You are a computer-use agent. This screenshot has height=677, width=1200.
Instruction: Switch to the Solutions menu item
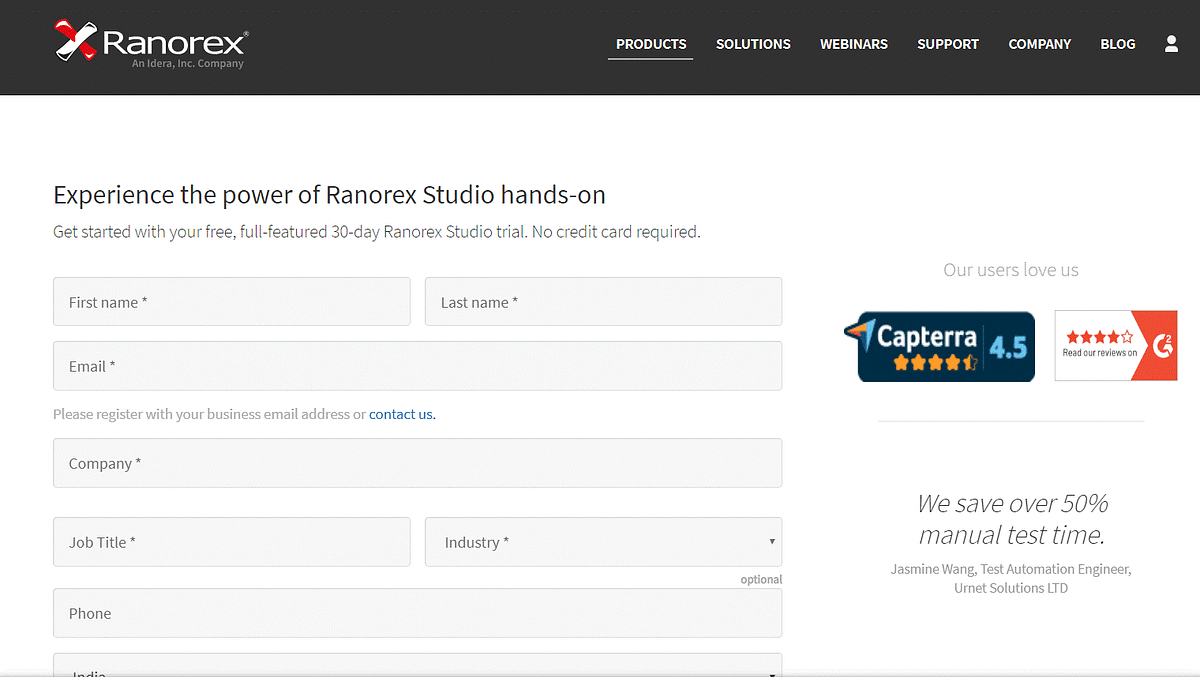pos(753,44)
